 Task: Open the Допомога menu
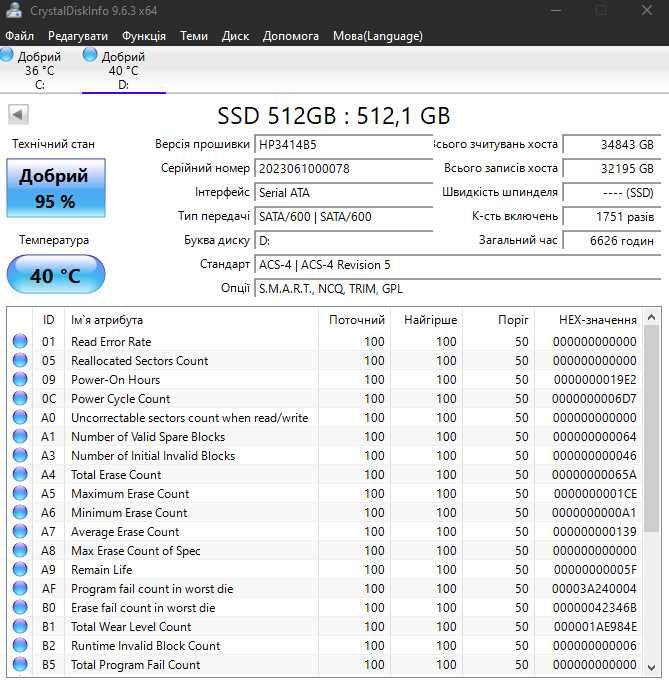[x=291, y=36]
